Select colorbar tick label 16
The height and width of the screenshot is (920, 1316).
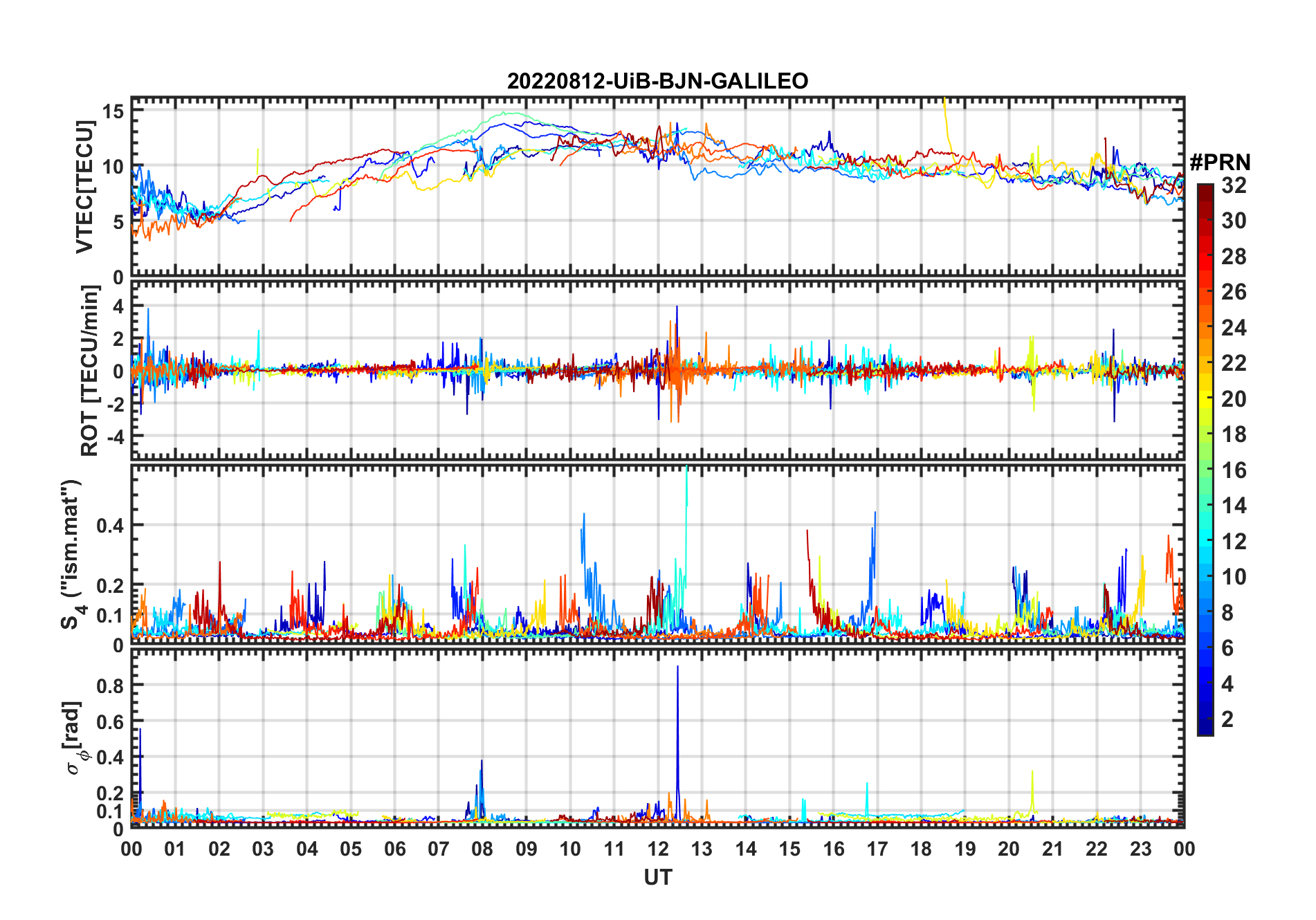[1234, 470]
